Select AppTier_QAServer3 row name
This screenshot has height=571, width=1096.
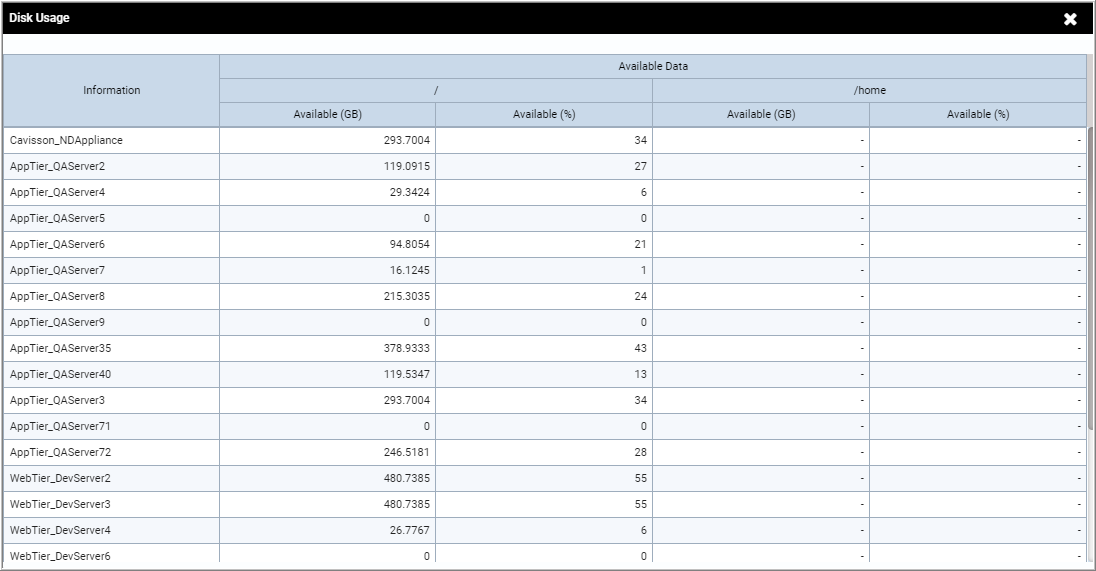(x=57, y=400)
